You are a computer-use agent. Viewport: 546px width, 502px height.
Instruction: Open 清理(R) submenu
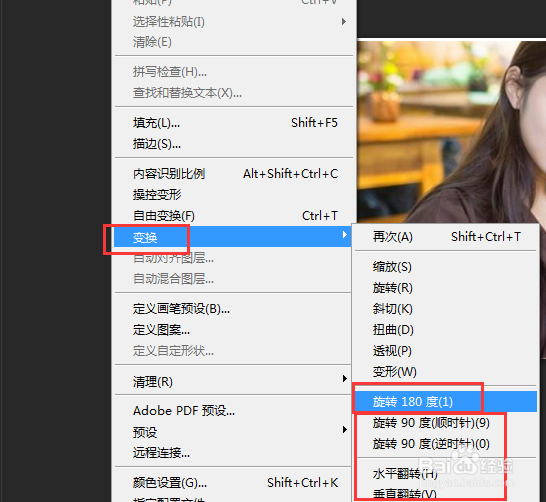[233, 382]
